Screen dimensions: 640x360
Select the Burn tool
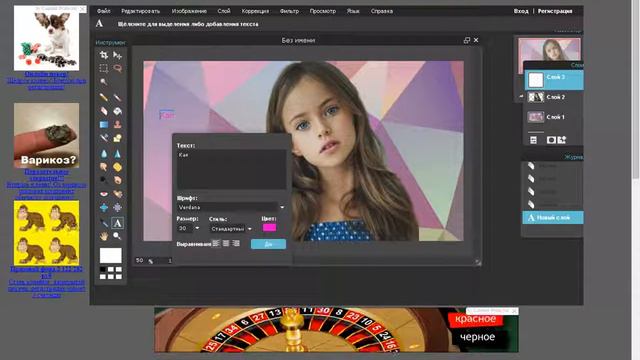(118, 180)
